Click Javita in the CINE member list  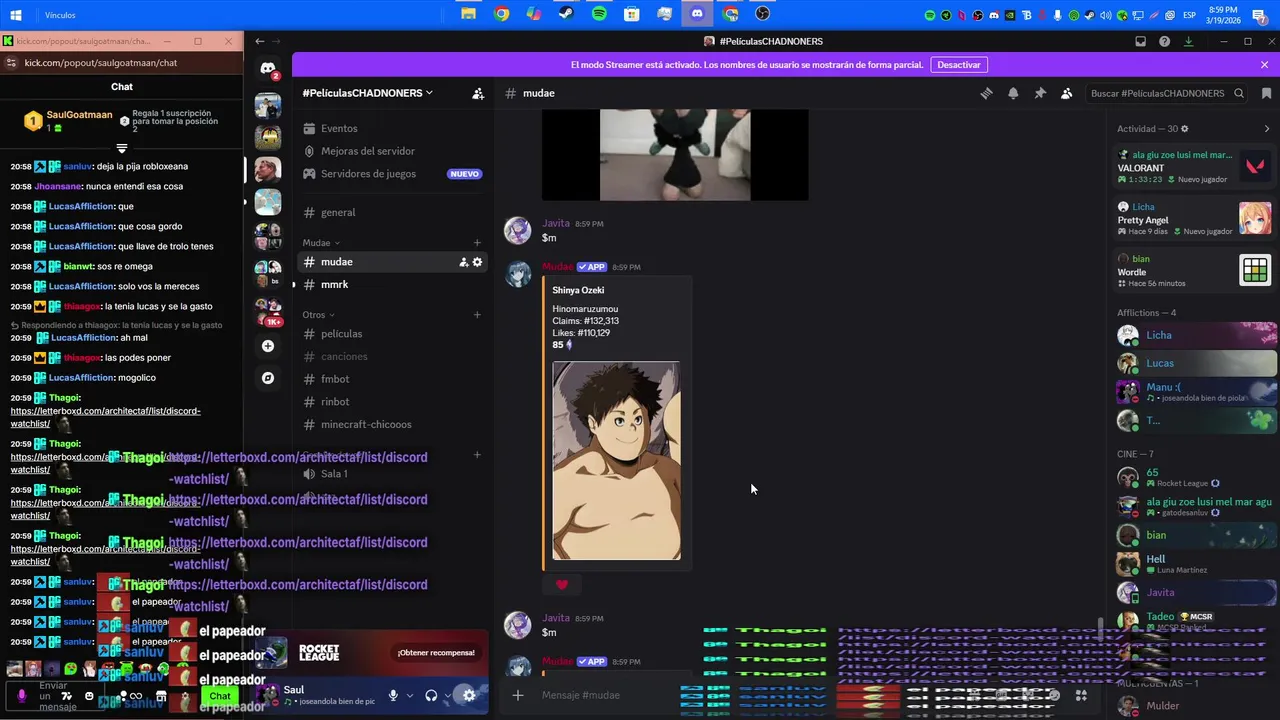point(1196,592)
